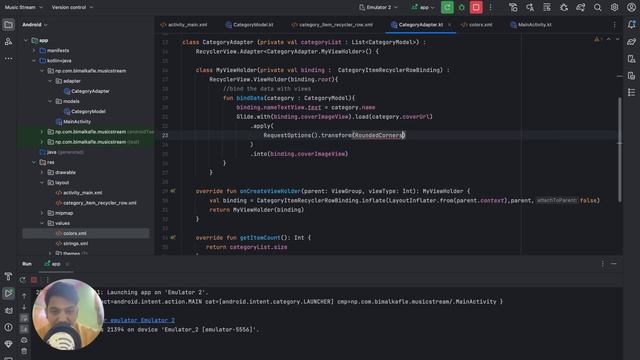640x360 pixels.
Task: Open the emulator Emulator 2 console link
Action: coord(140,320)
